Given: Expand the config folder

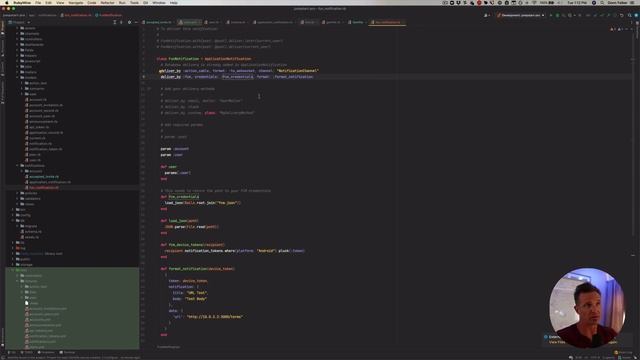Looking at the screenshot, I should pos(13,215).
